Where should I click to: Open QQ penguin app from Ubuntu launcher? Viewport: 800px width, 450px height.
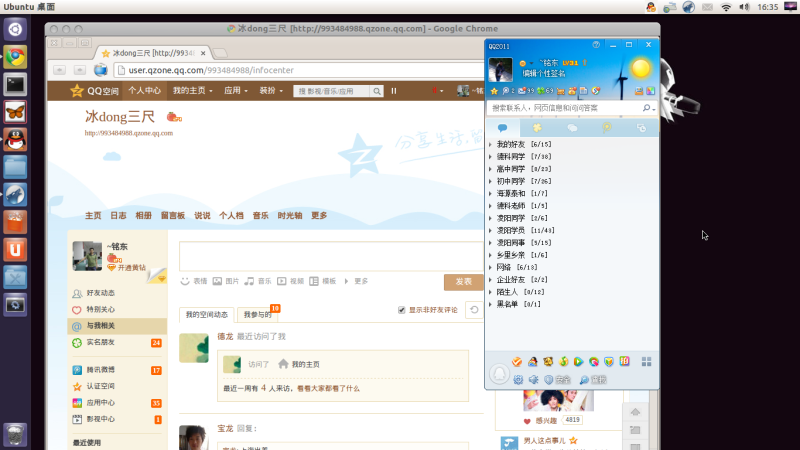coord(15,139)
